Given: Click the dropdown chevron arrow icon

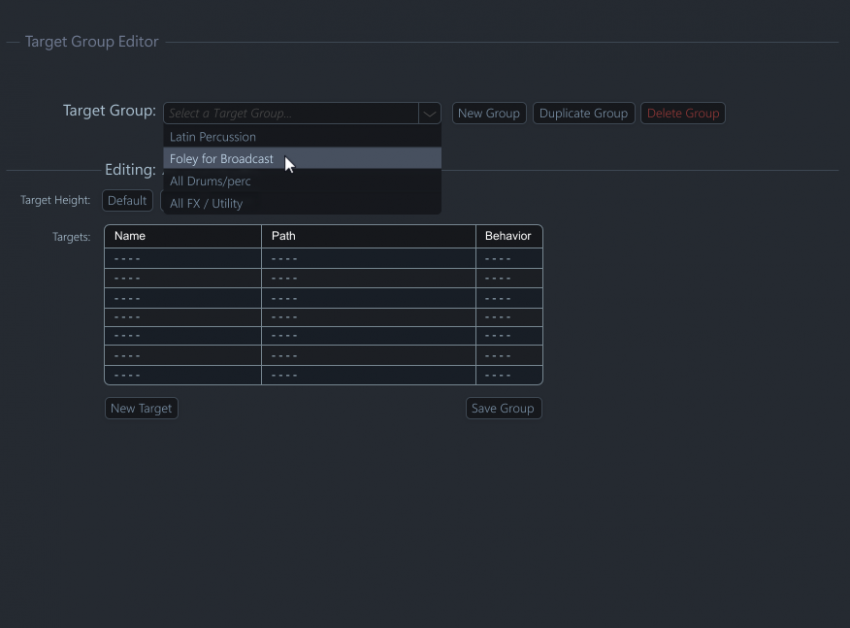Looking at the screenshot, I should (x=429, y=113).
